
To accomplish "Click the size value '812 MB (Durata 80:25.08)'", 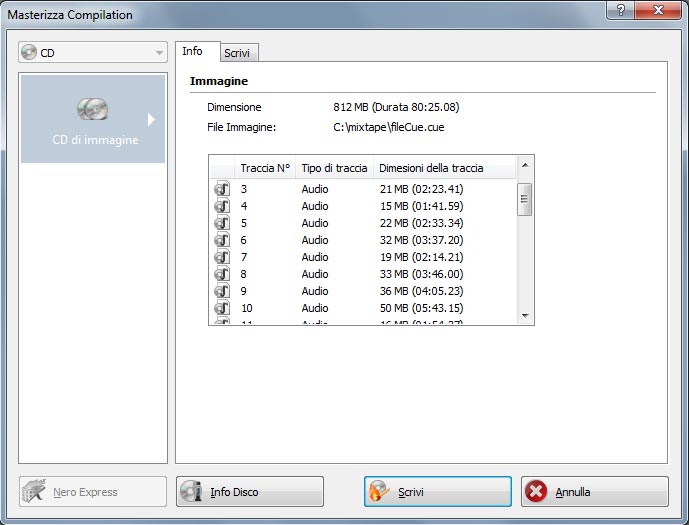I will (x=396, y=107).
